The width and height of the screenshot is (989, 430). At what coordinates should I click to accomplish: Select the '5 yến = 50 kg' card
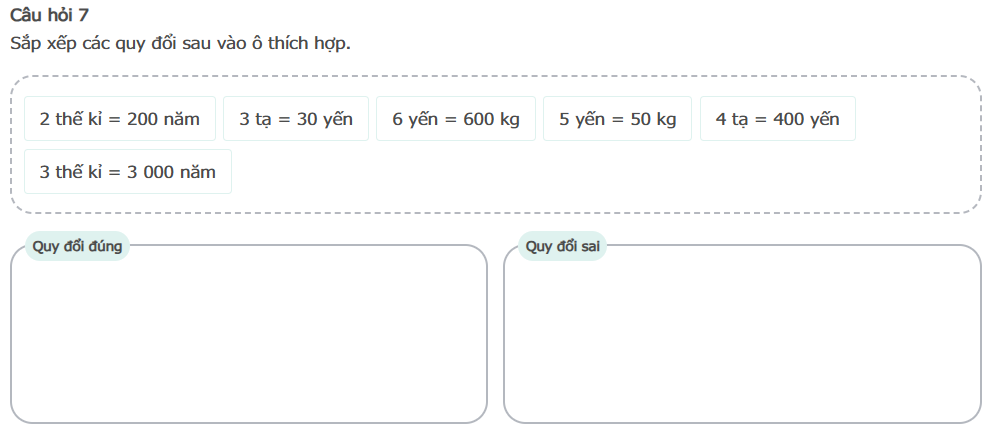617,119
